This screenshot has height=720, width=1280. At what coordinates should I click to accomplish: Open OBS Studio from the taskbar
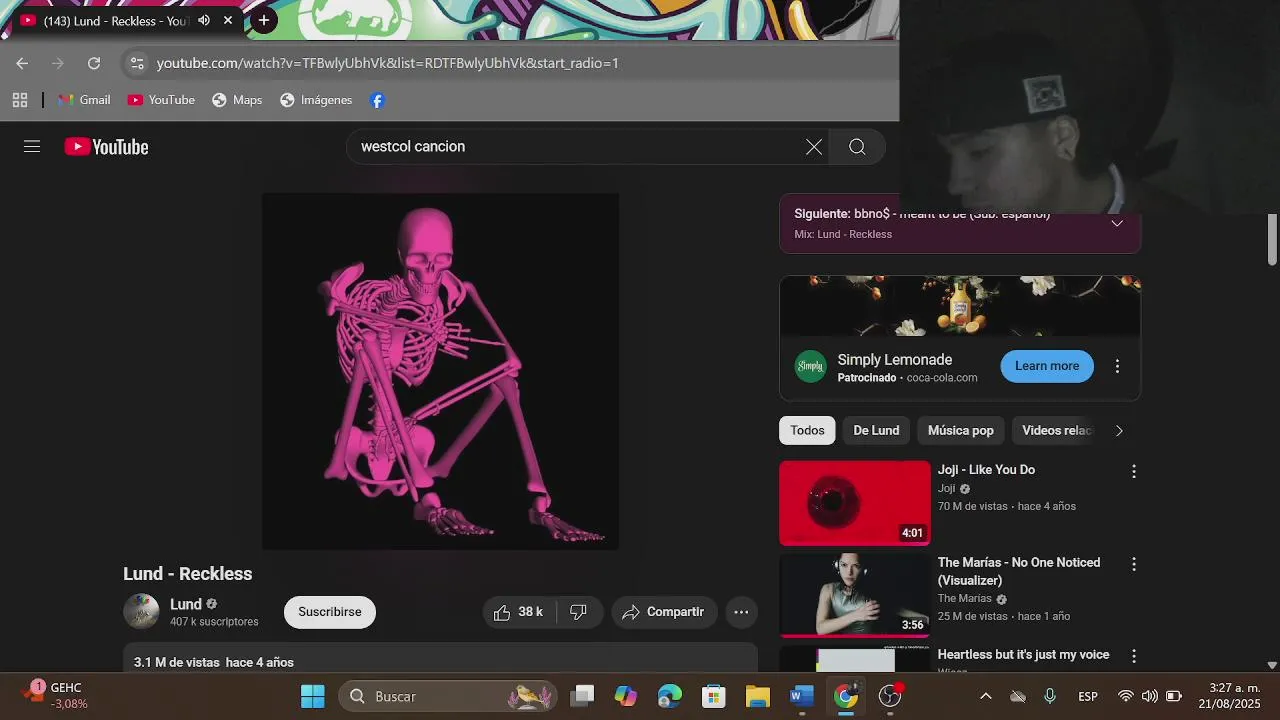(890, 696)
